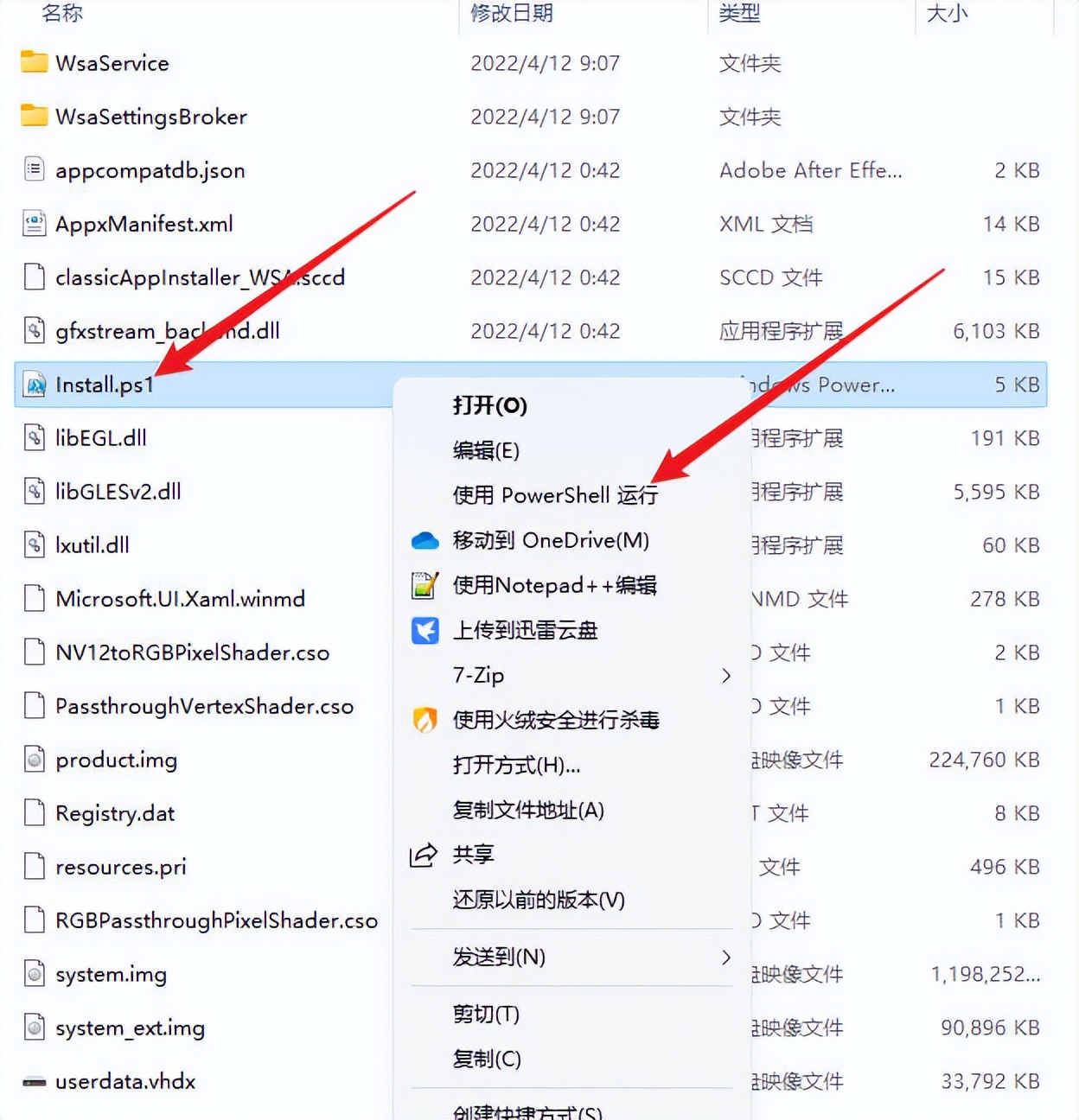Click the Thunder cloud drive upload icon
The width and height of the screenshot is (1079, 1120).
pyautogui.click(x=424, y=630)
